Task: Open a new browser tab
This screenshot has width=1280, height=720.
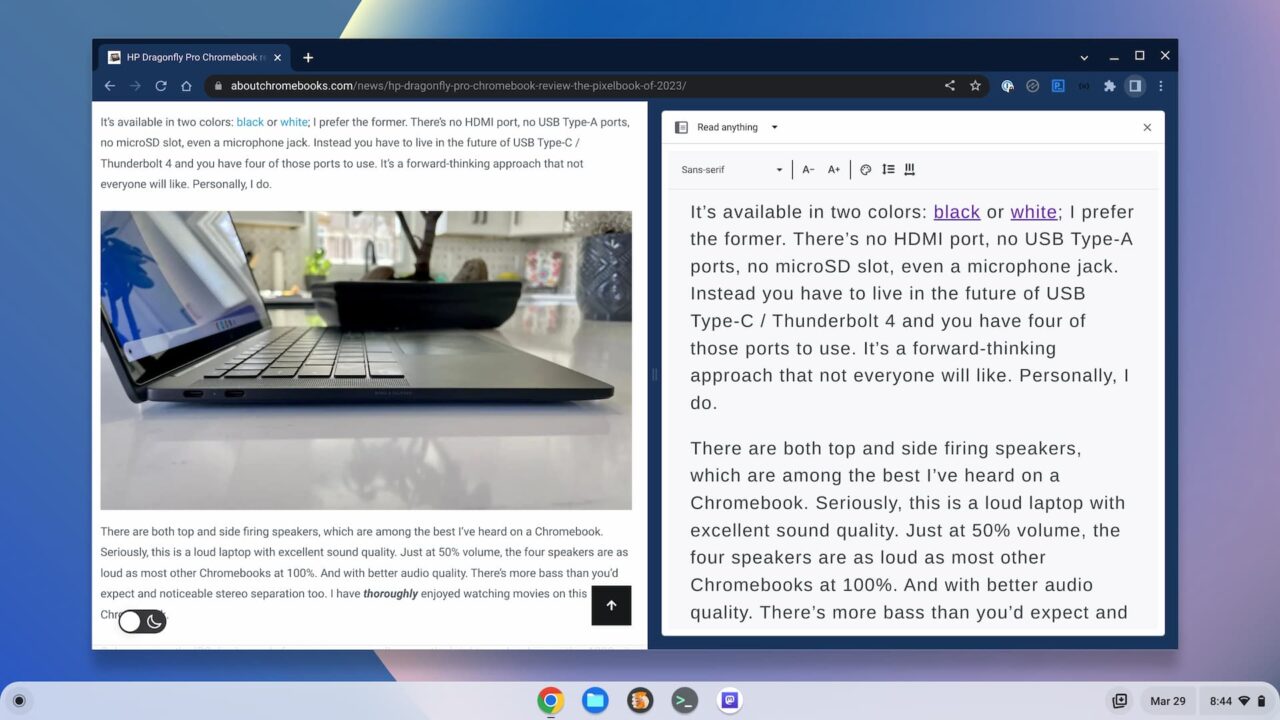Action: pos(308,57)
